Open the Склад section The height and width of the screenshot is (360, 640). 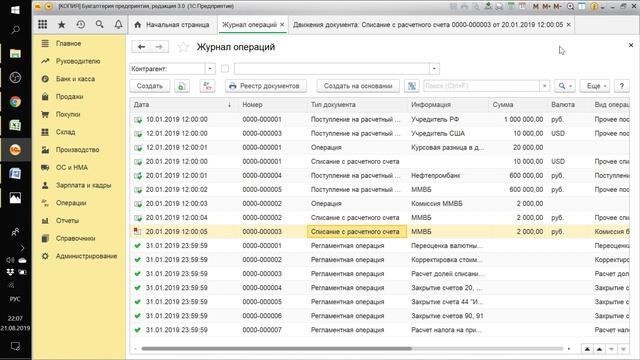[x=79, y=132]
